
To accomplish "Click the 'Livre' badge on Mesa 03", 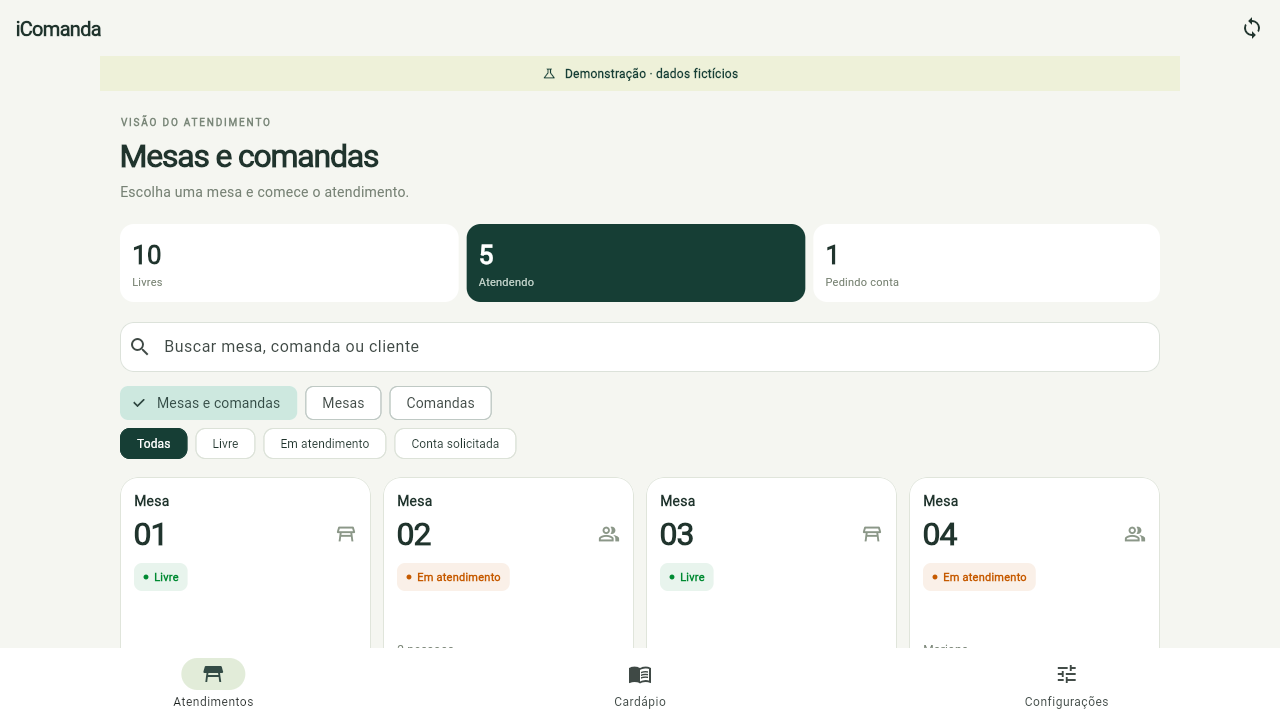I will coord(687,577).
